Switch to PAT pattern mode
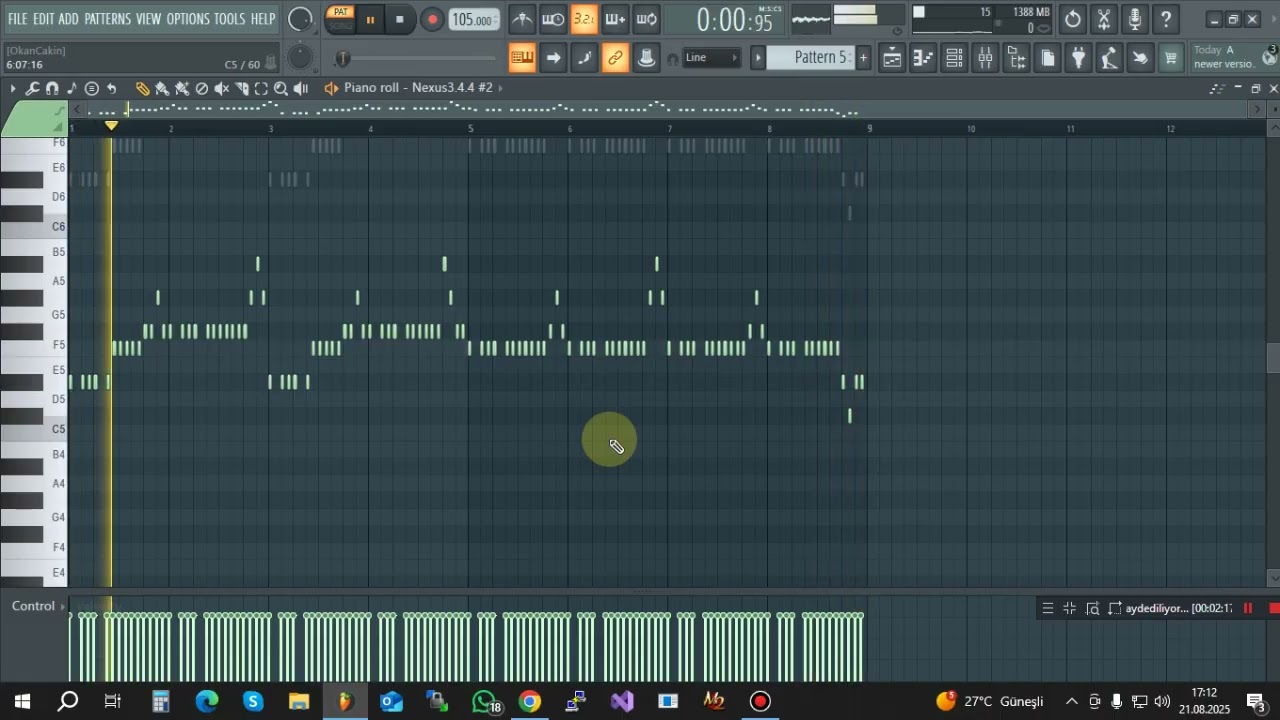 341,12
